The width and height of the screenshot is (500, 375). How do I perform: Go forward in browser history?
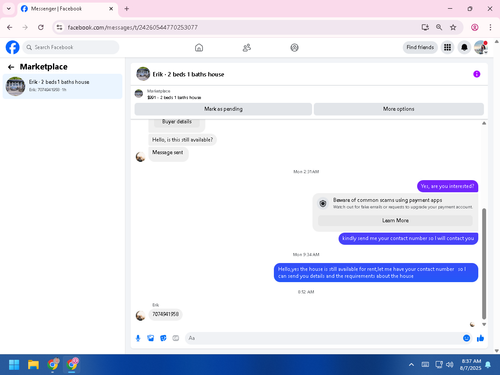[25, 27]
